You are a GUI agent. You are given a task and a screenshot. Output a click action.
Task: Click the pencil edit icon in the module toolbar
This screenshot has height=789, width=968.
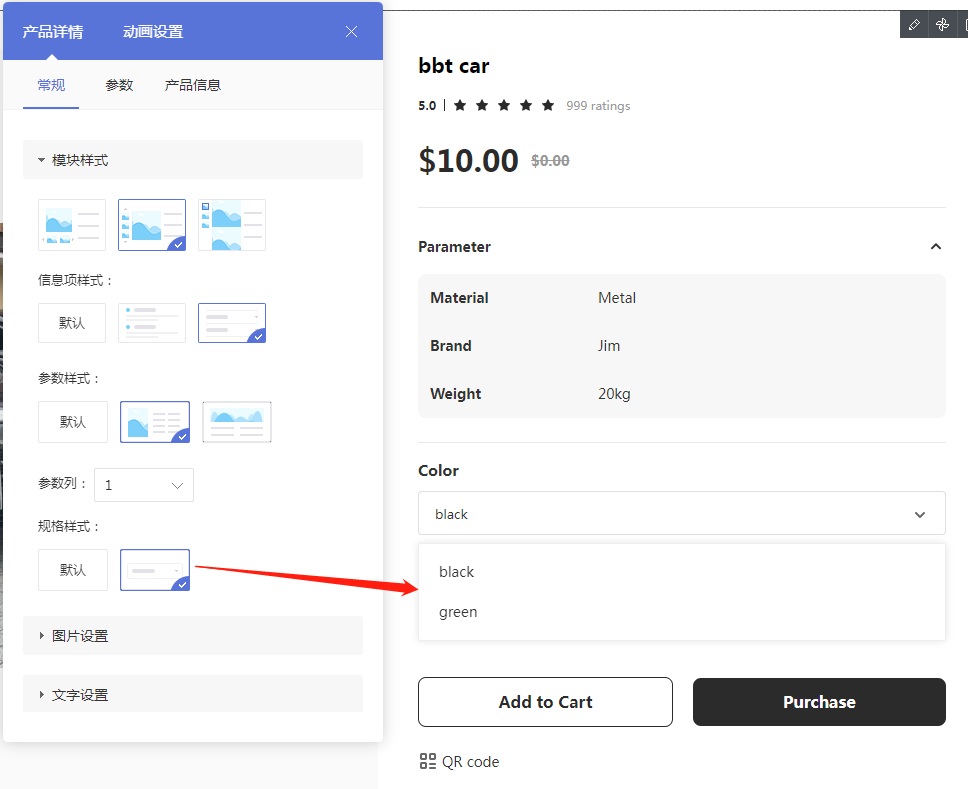914,25
